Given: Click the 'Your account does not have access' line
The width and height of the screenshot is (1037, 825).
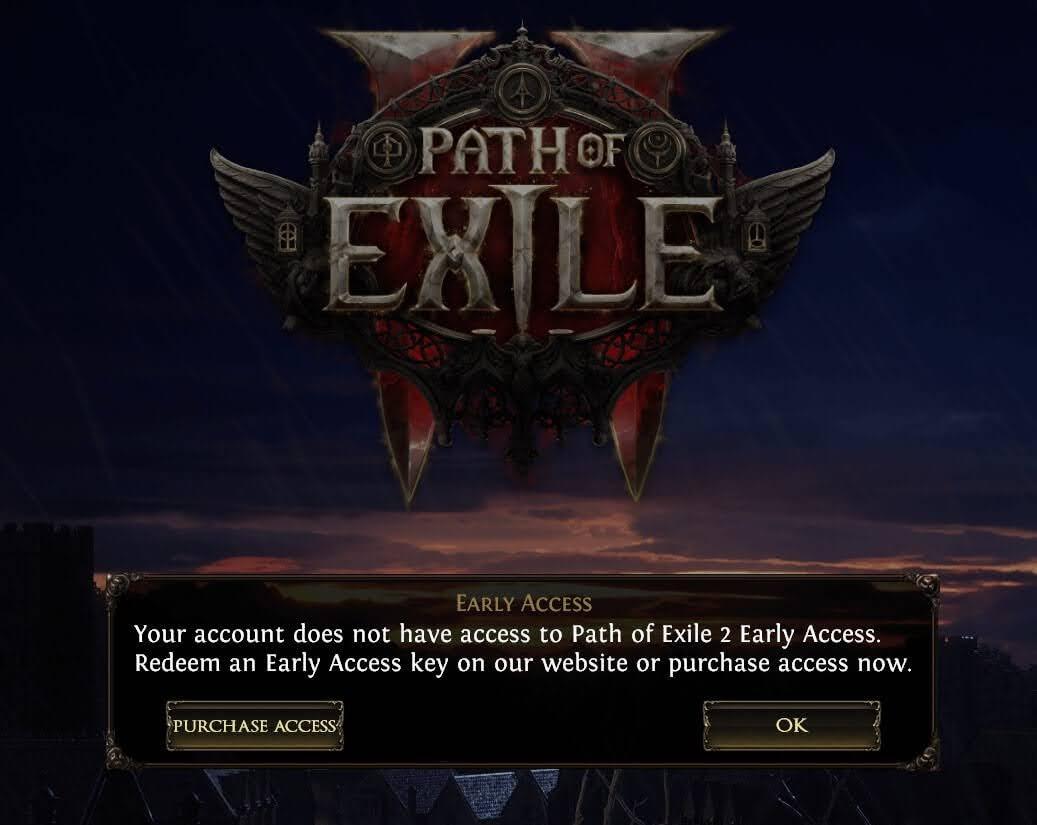Looking at the screenshot, I should pyautogui.click(x=507, y=634).
